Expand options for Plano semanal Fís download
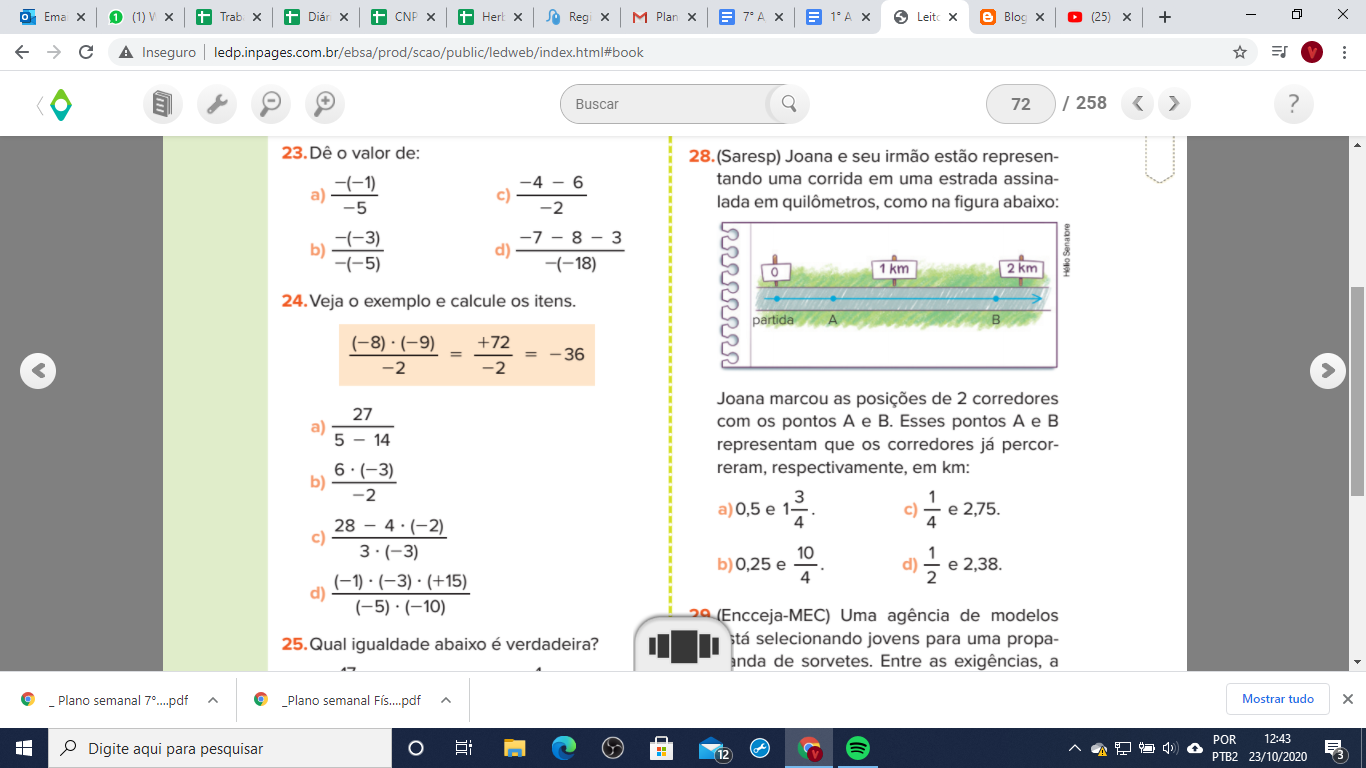 tap(446, 700)
